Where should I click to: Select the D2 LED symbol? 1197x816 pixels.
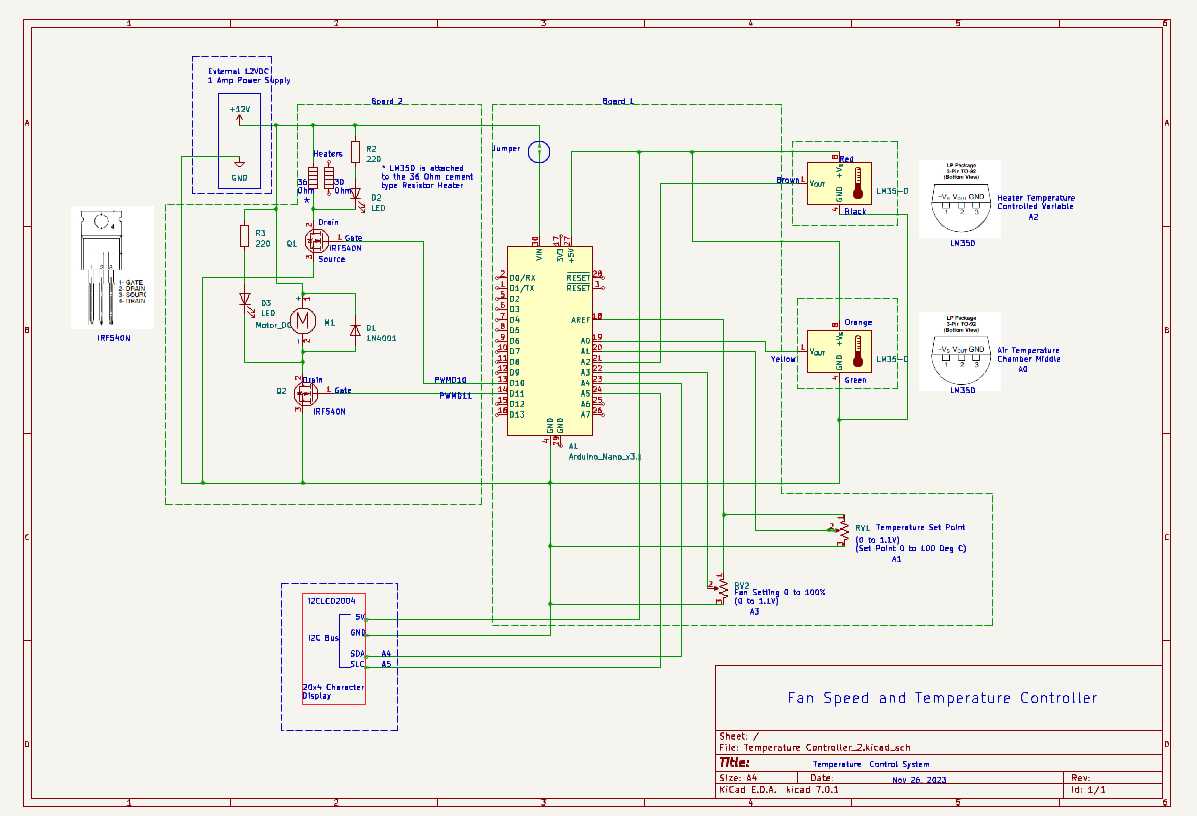tap(355, 196)
